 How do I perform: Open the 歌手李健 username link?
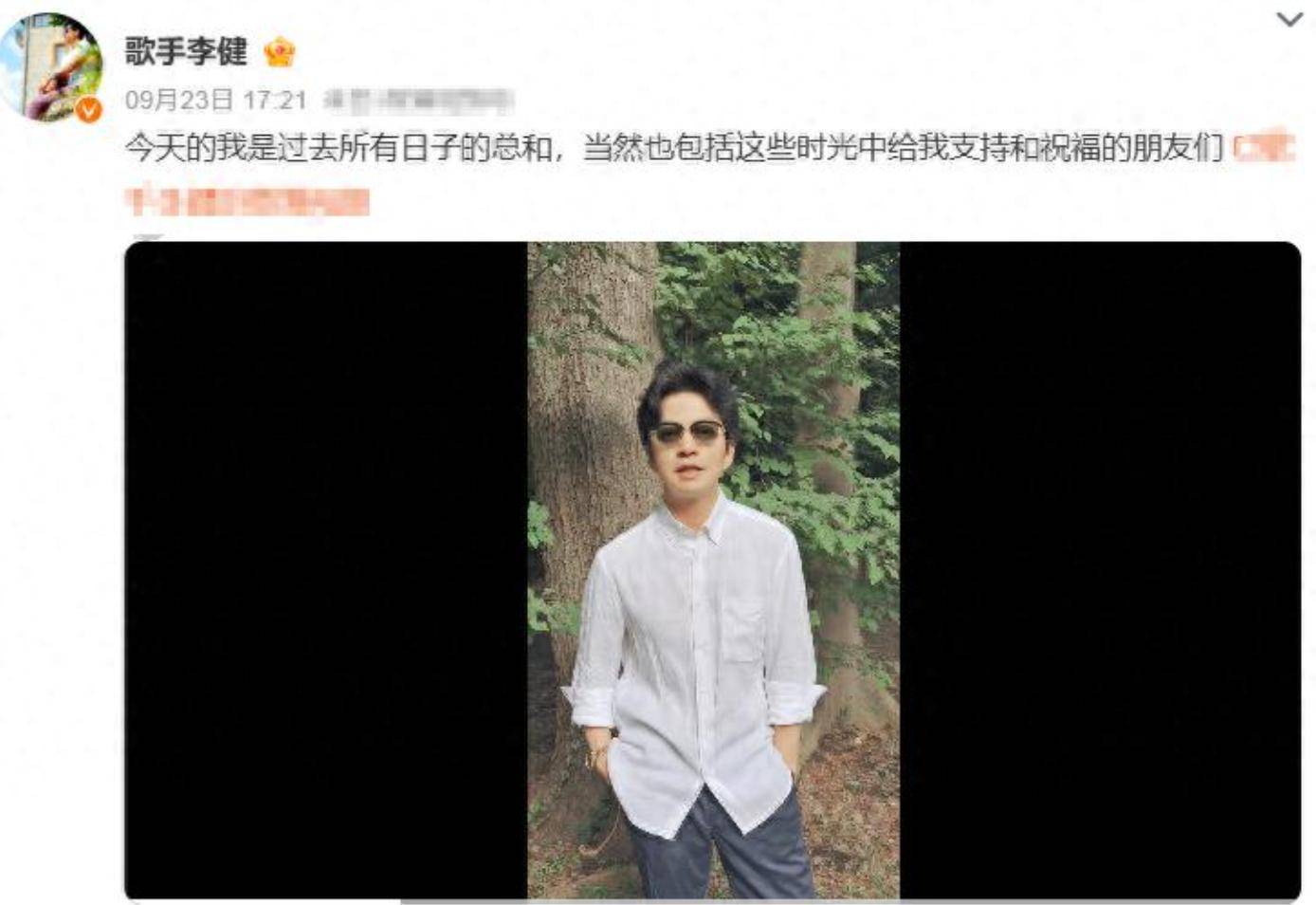click(186, 51)
